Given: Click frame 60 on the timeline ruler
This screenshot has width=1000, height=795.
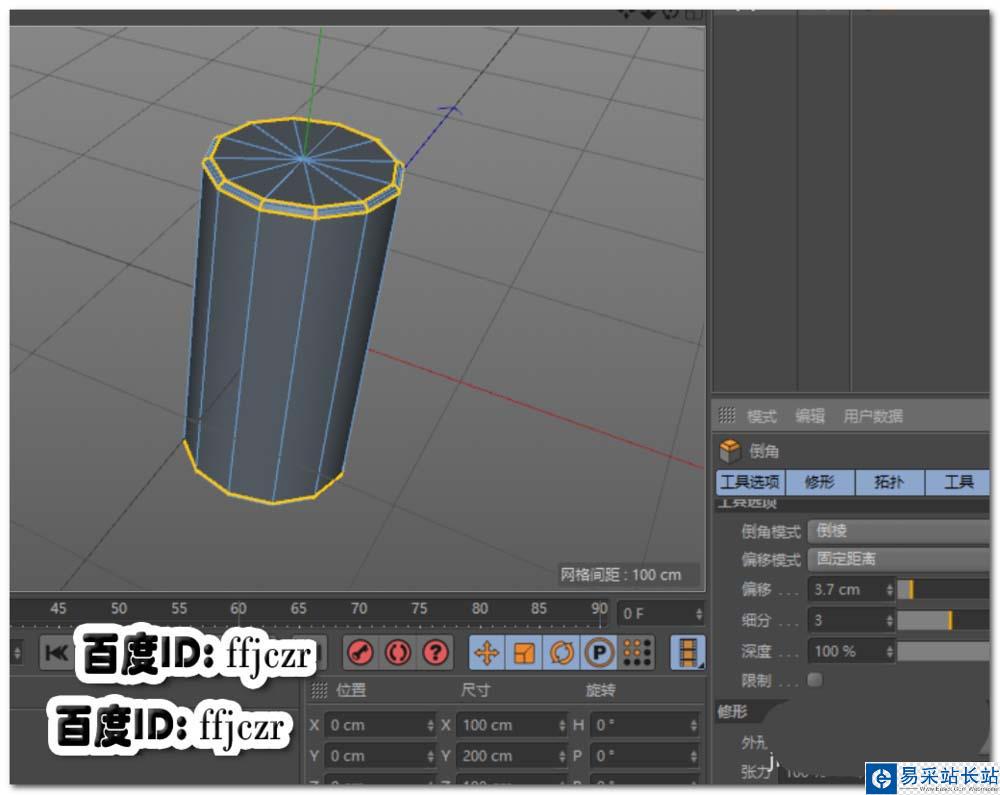Looking at the screenshot, I should tap(239, 609).
